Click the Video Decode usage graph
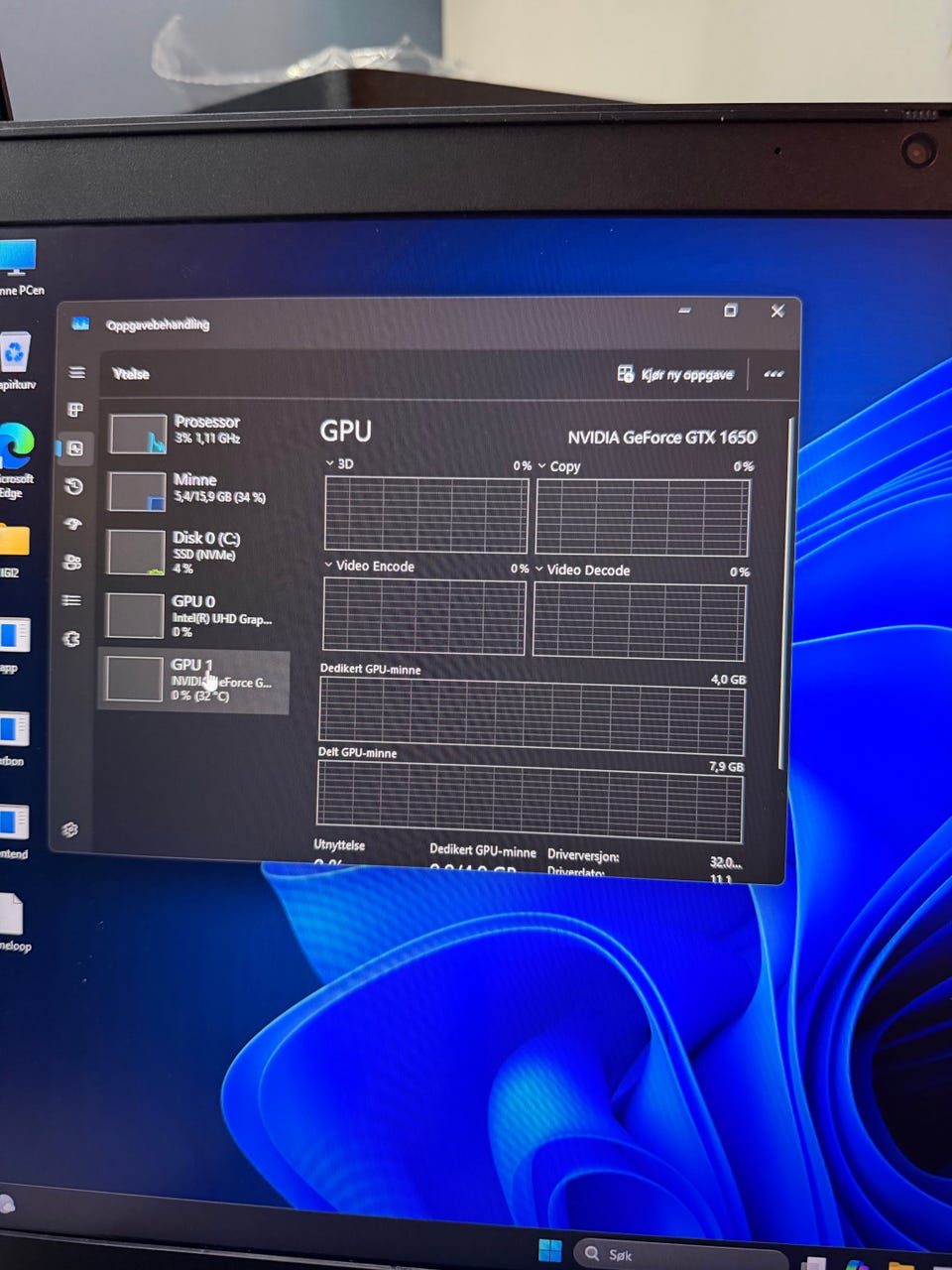Image resolution: width=952 pixels, height=1270 pixels. [639, 621]
